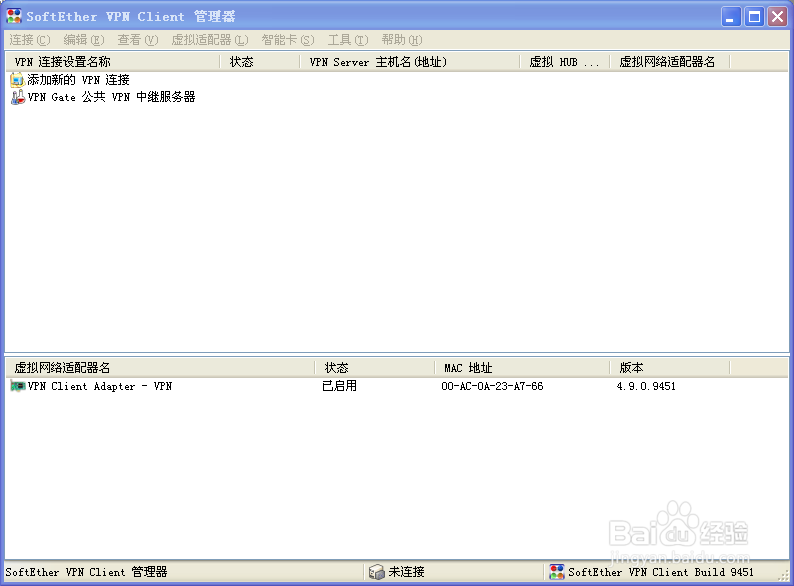Click 未连接 status bar text

click(407, 572)
